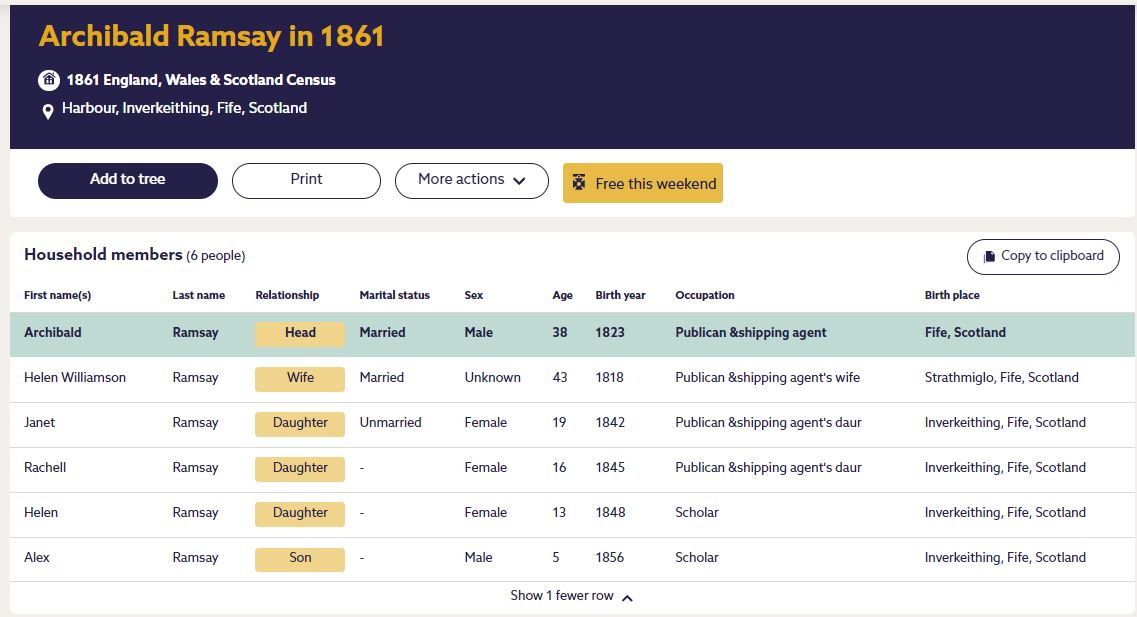
Task: Click the Wife relationship tag
Action: 300,378
